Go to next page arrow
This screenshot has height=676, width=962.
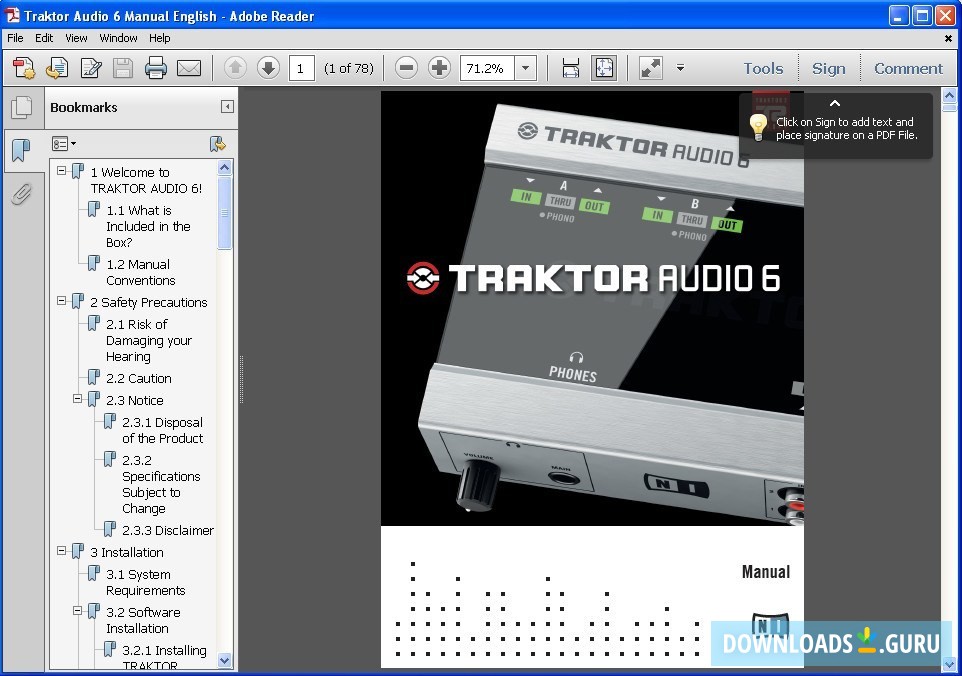(x=268, y=68)
